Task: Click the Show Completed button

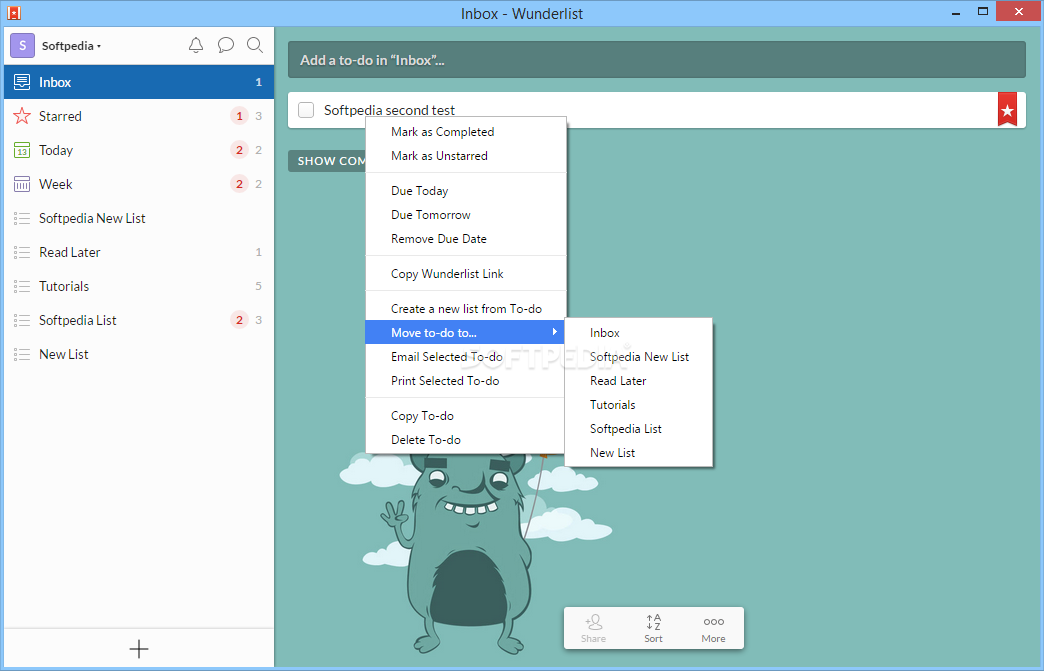Action: (x=327, y=161)
